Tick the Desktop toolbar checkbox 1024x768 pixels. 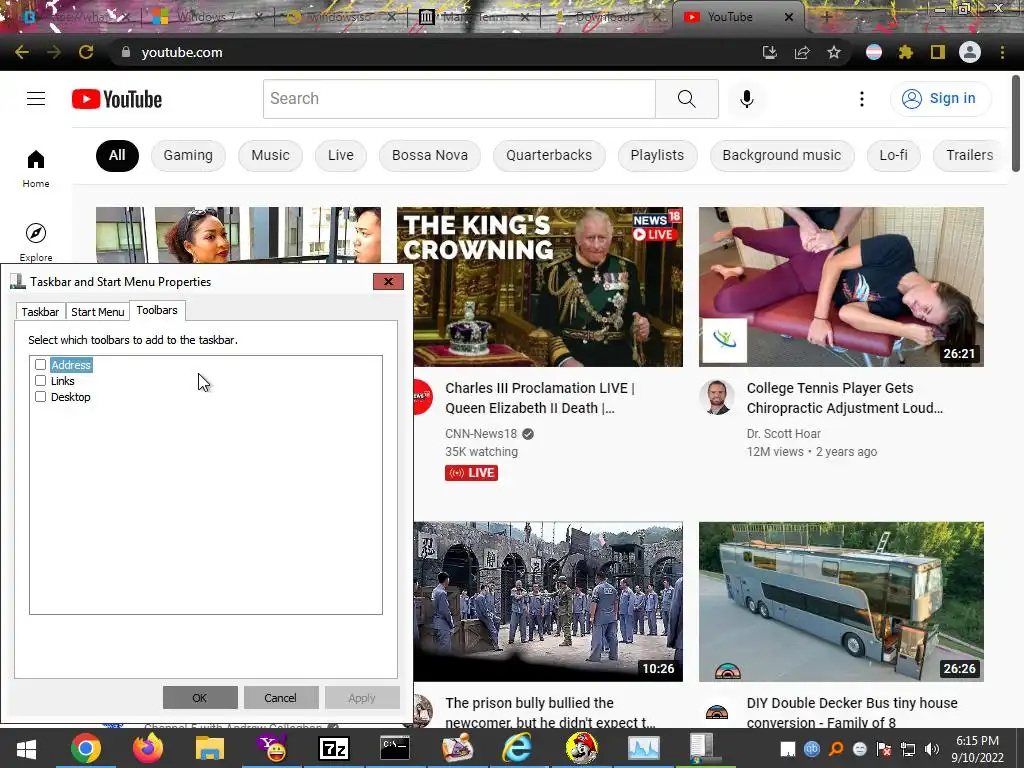pyautogui.click(x=40, y=396)
